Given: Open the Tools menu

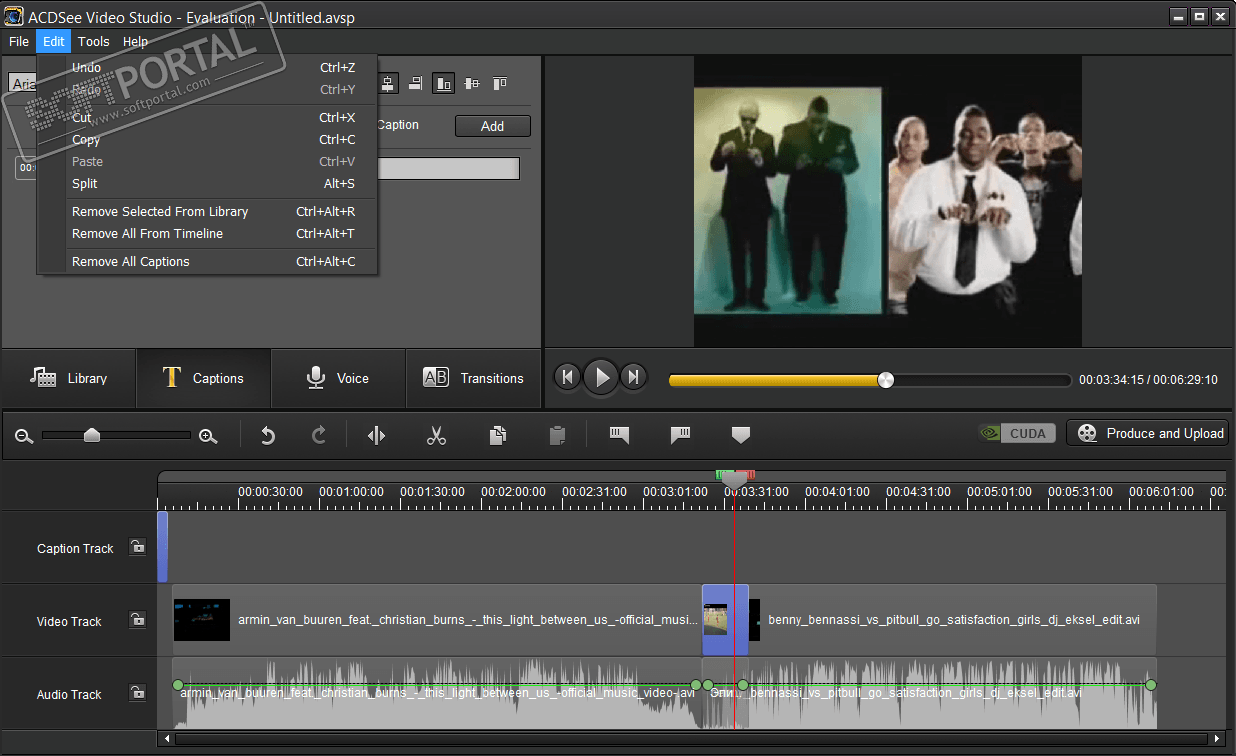Looking at the screenshot, I should [x=94, y=41].
